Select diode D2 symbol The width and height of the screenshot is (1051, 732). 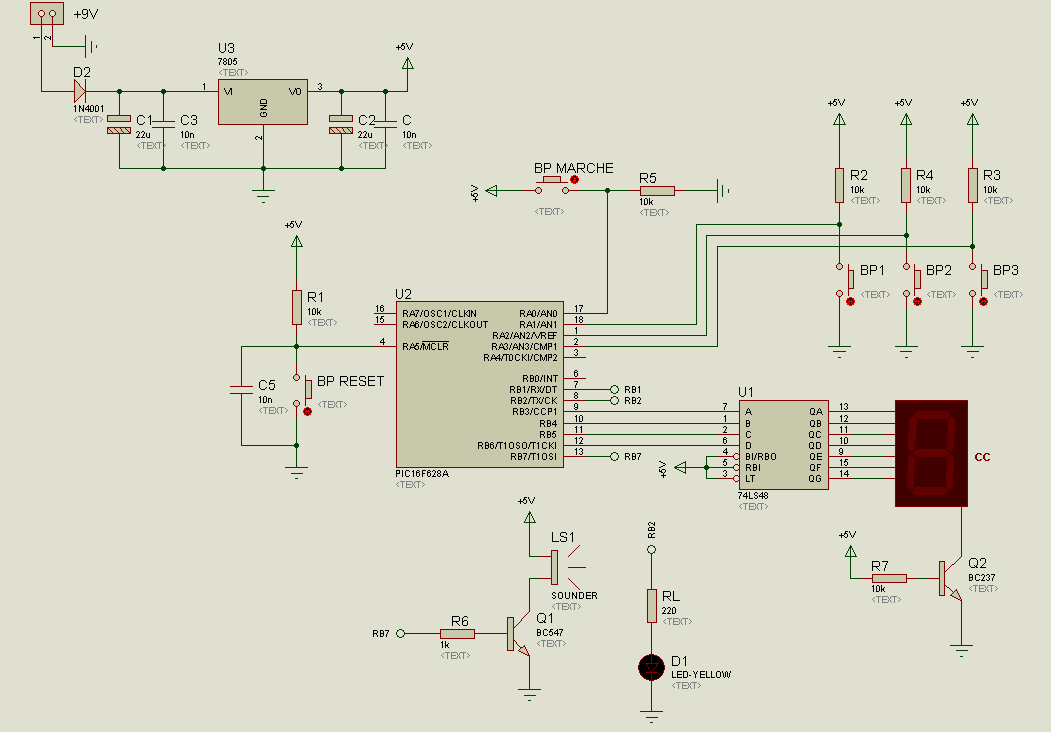pos(80,91)
